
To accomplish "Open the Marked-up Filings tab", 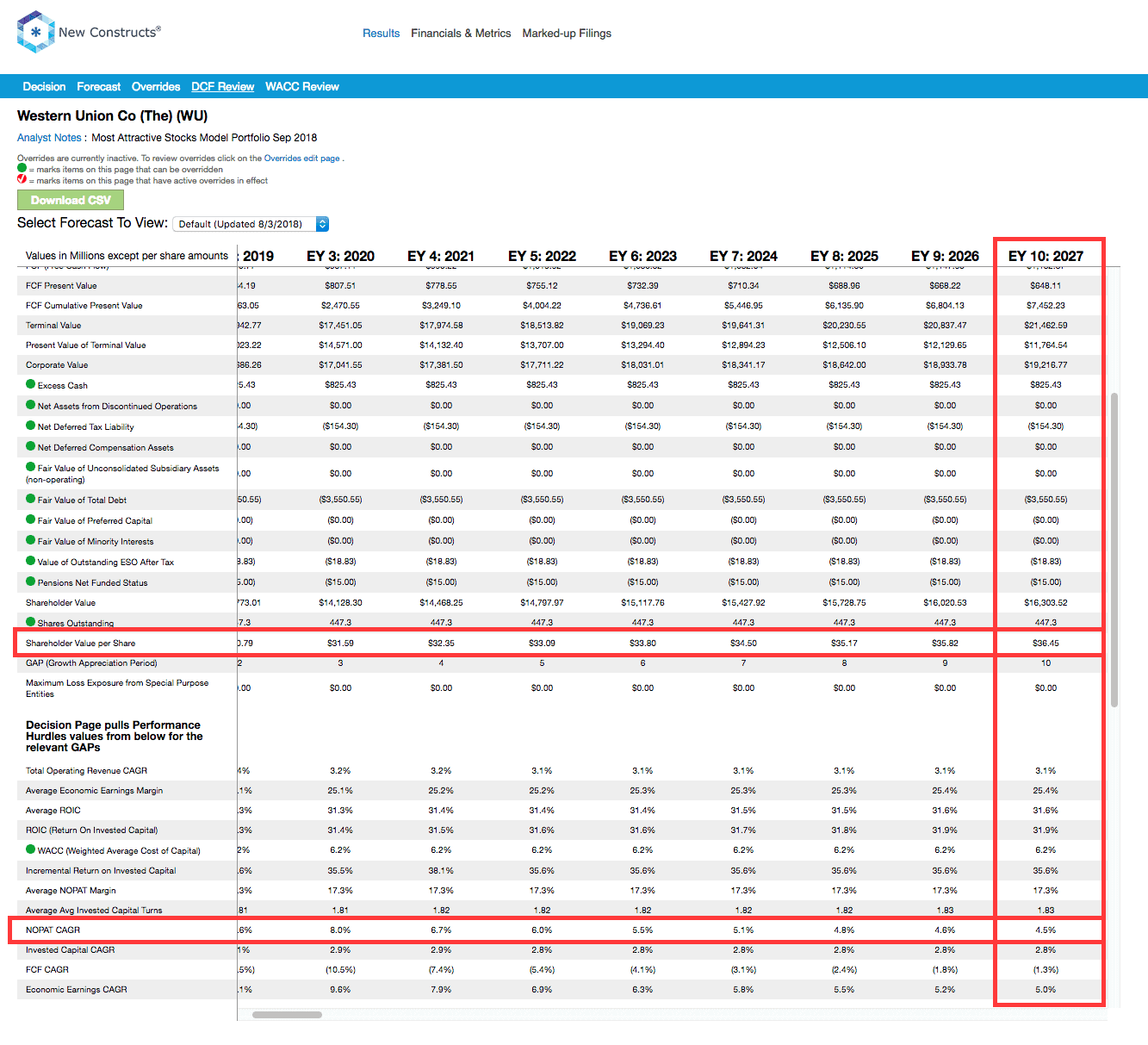I will (567, 34).
